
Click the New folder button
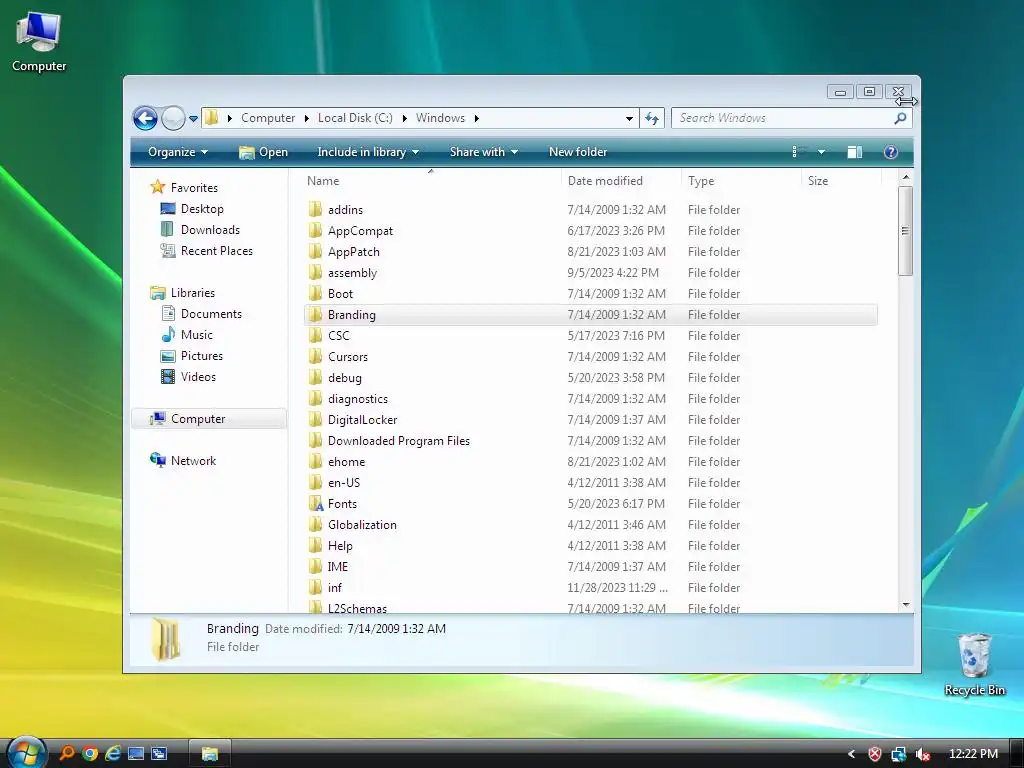(578, 152)
